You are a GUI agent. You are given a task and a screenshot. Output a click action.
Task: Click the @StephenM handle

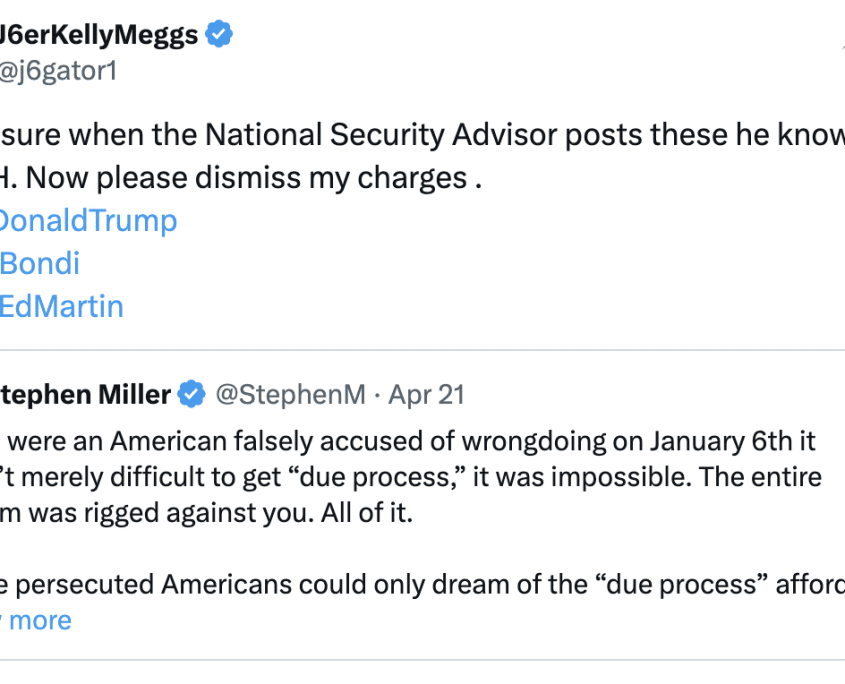tap(290, 395)
